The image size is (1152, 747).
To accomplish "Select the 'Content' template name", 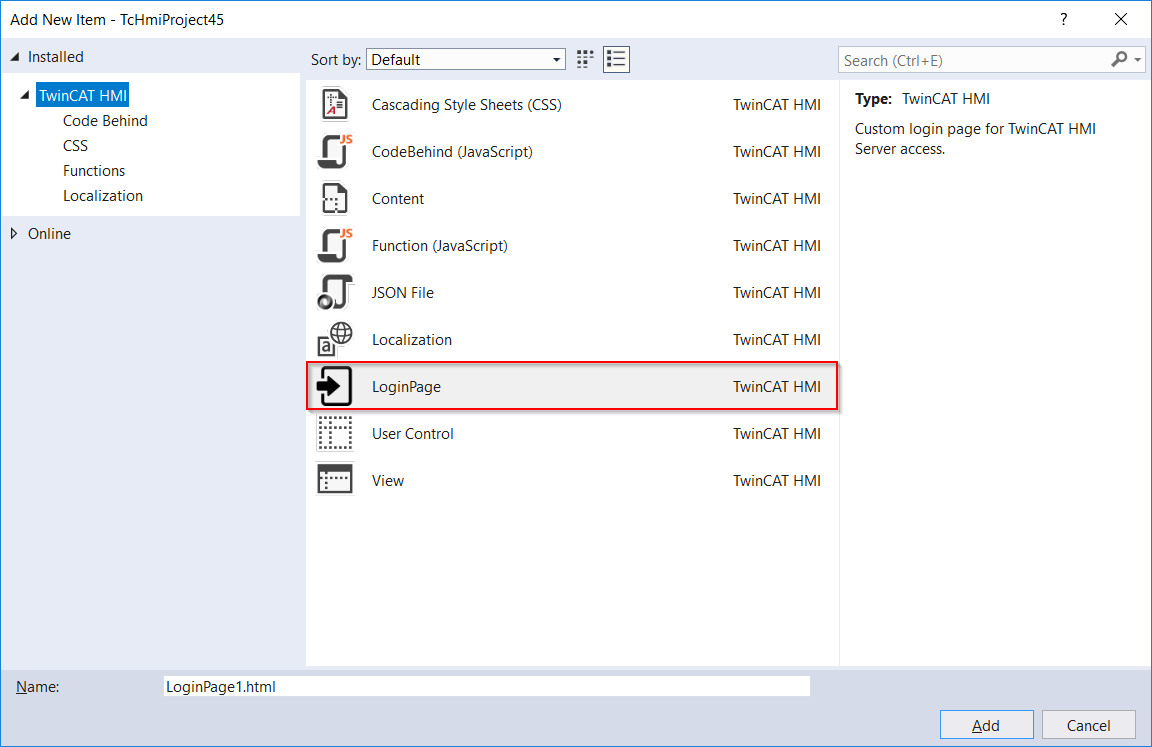I will coord(397,198).
